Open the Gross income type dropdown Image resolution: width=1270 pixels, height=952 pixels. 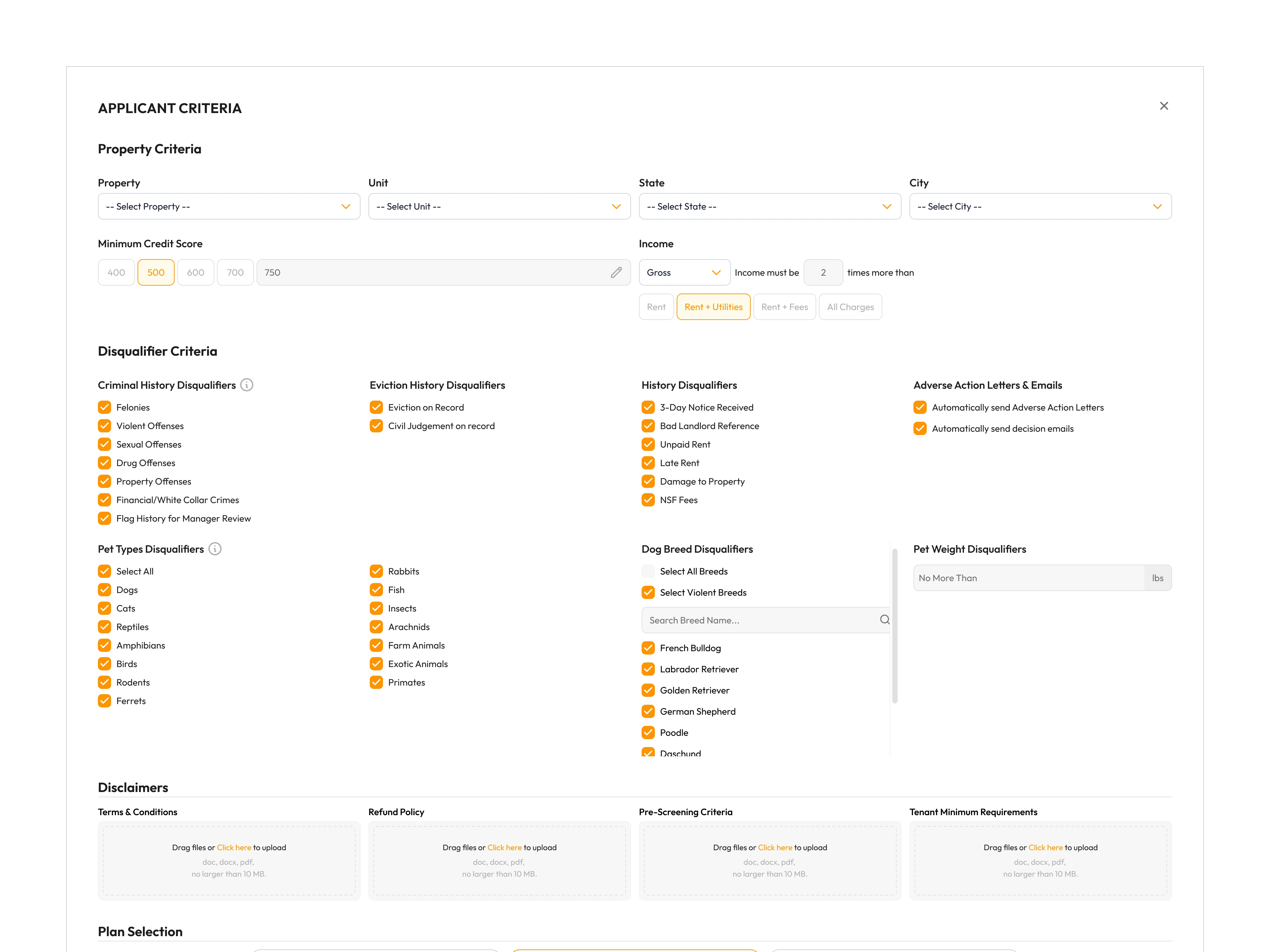click(x=684, y=273)
